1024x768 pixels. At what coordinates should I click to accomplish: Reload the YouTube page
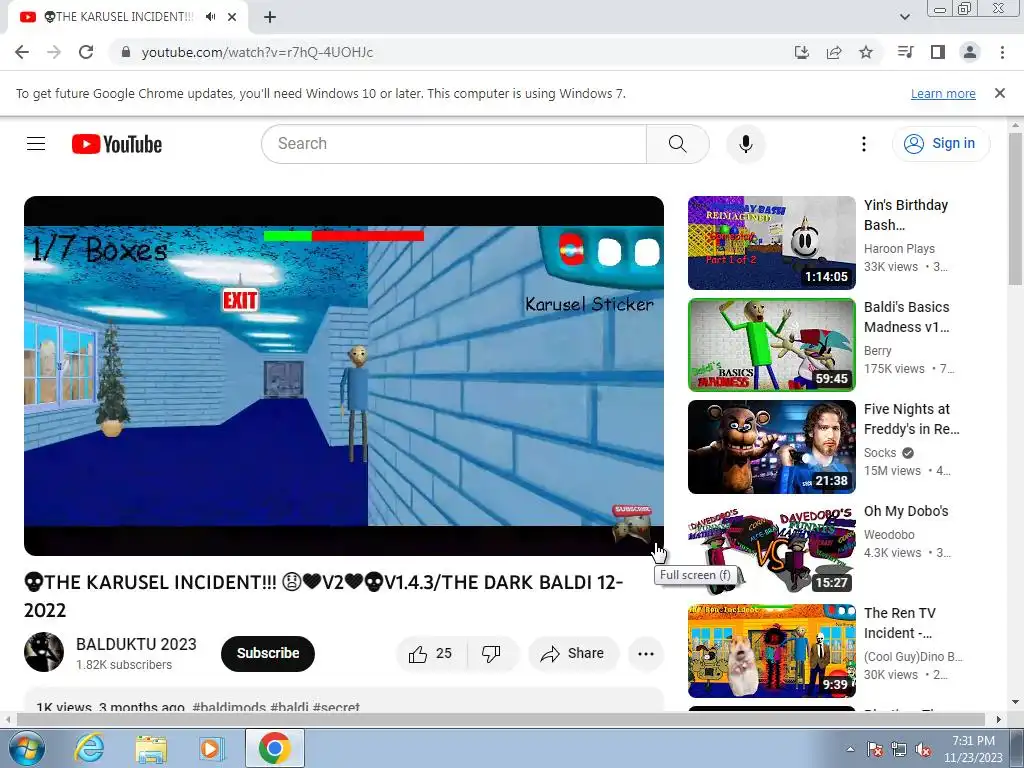point(86,52)
